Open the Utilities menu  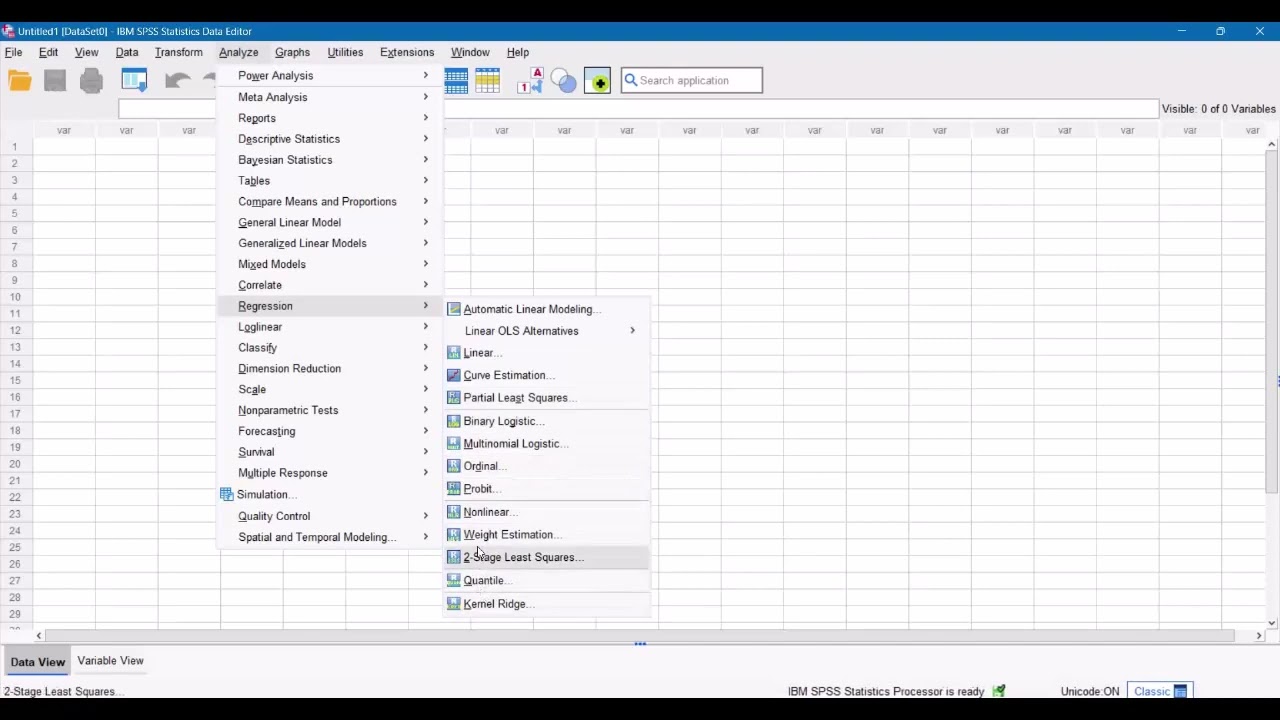click(x=345, y=52)
